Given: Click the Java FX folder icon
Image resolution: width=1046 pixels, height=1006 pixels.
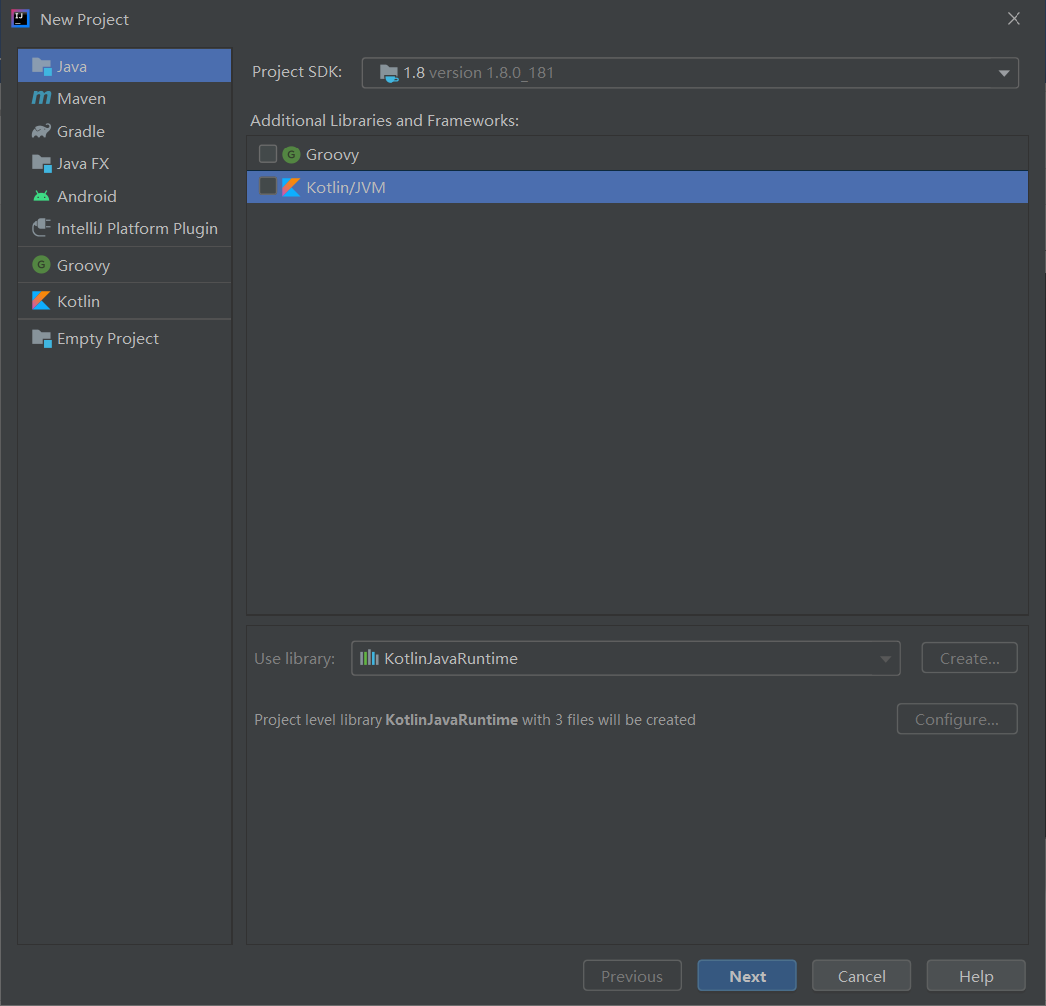Looking at the screenshot, I should pyautogui.click(x=41, y=163).
